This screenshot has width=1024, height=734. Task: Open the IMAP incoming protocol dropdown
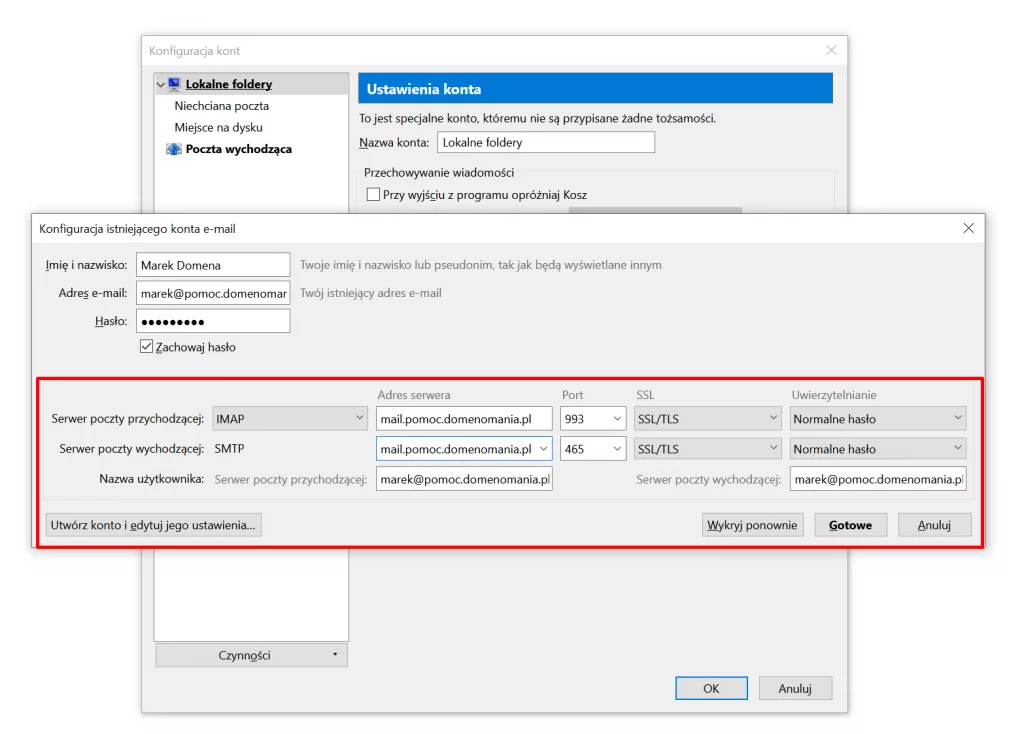point(290,419)
